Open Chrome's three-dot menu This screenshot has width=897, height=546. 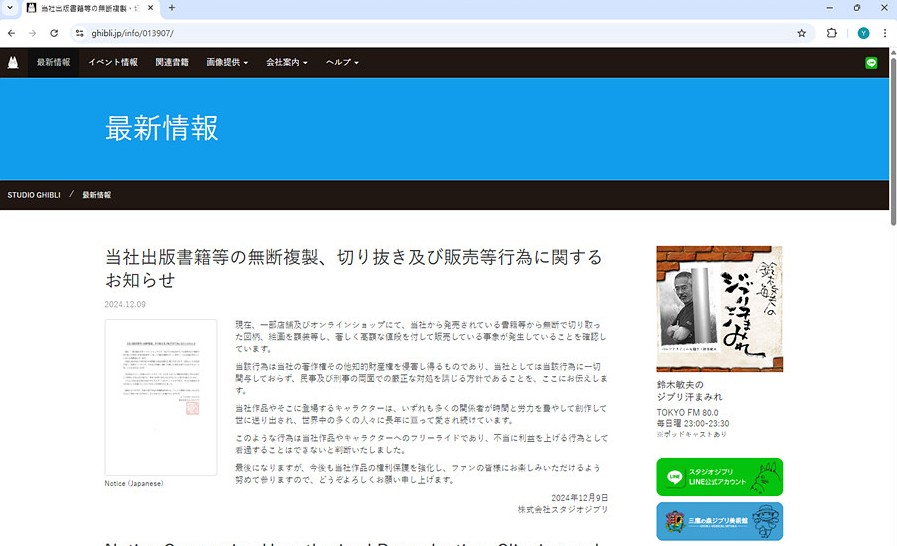884,33
